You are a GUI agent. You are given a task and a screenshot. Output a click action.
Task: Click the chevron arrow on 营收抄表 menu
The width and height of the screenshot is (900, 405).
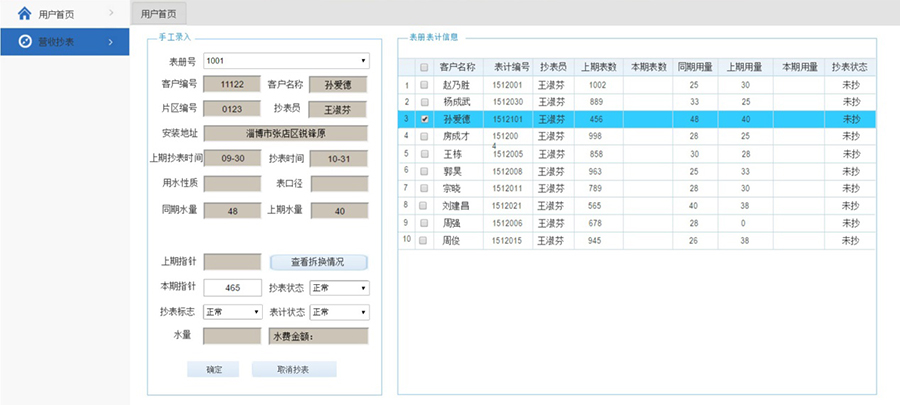coord(111,41)
